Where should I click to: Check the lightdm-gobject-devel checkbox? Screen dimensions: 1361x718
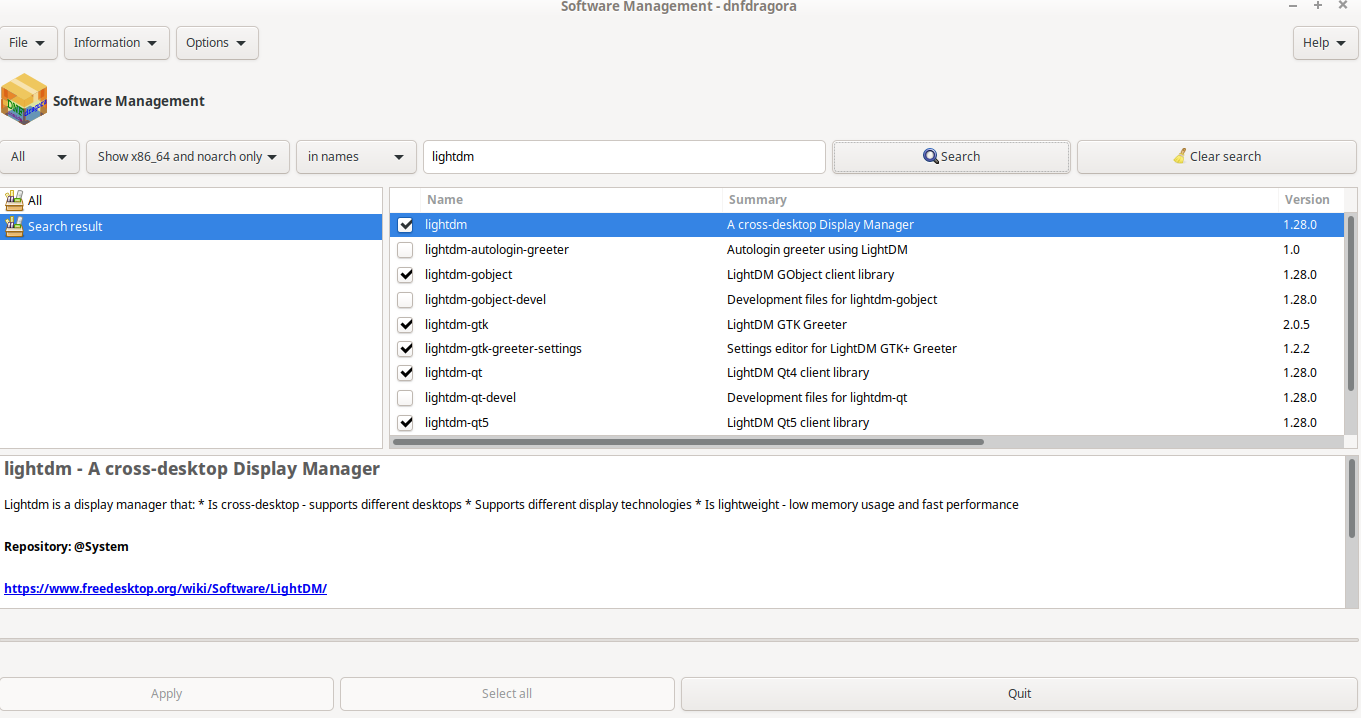coord(405,300)
